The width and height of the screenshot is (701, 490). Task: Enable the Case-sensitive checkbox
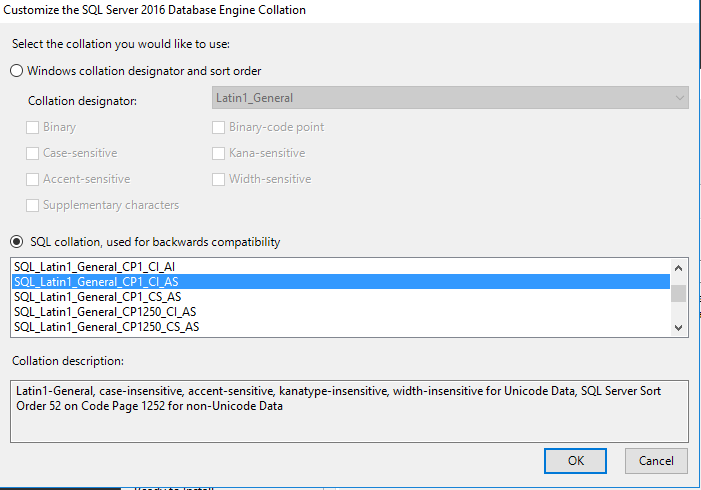[32, 153]
